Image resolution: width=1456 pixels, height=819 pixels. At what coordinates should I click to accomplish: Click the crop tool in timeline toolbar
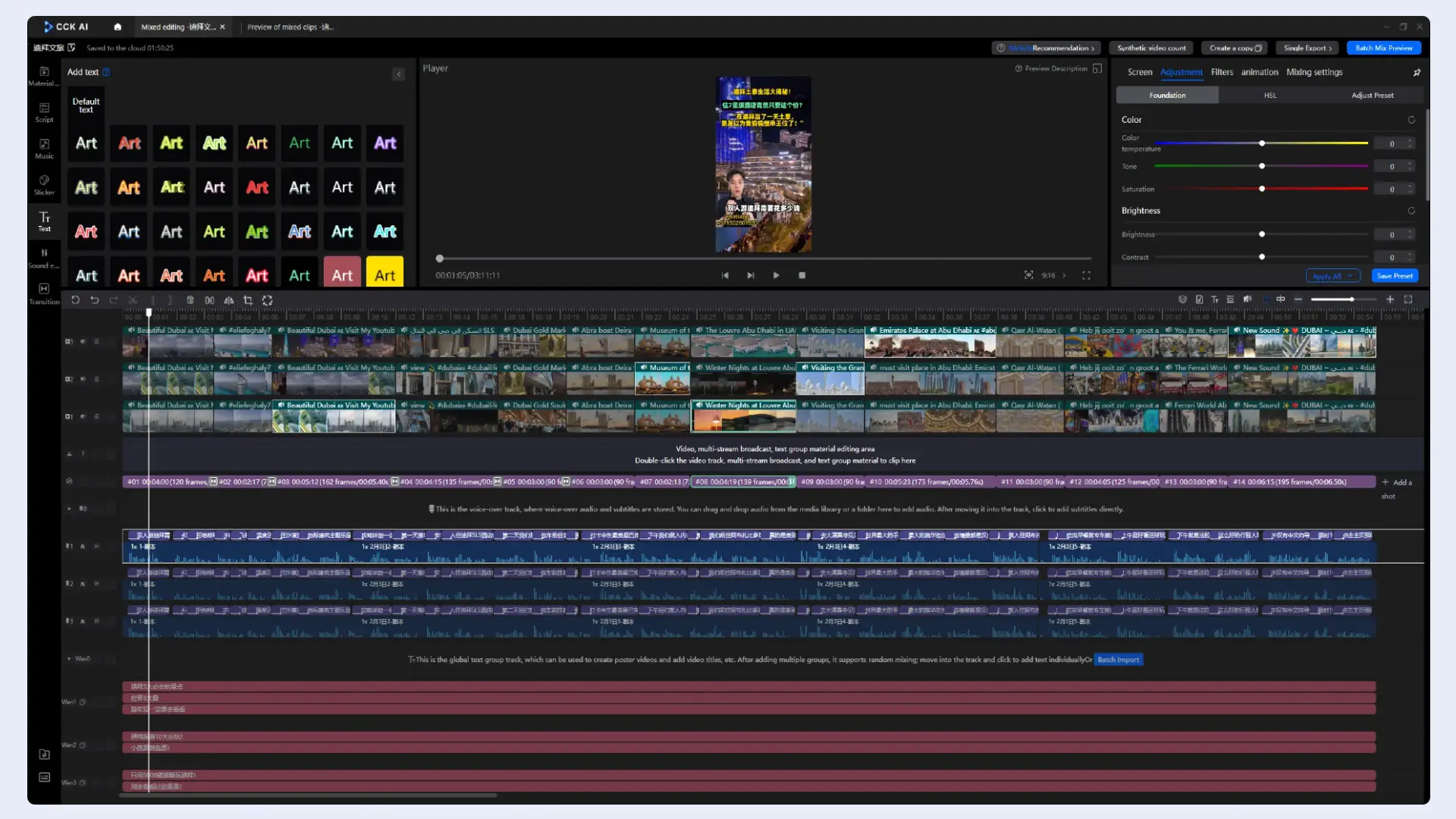pyautogui.click(x=248, y=300)
